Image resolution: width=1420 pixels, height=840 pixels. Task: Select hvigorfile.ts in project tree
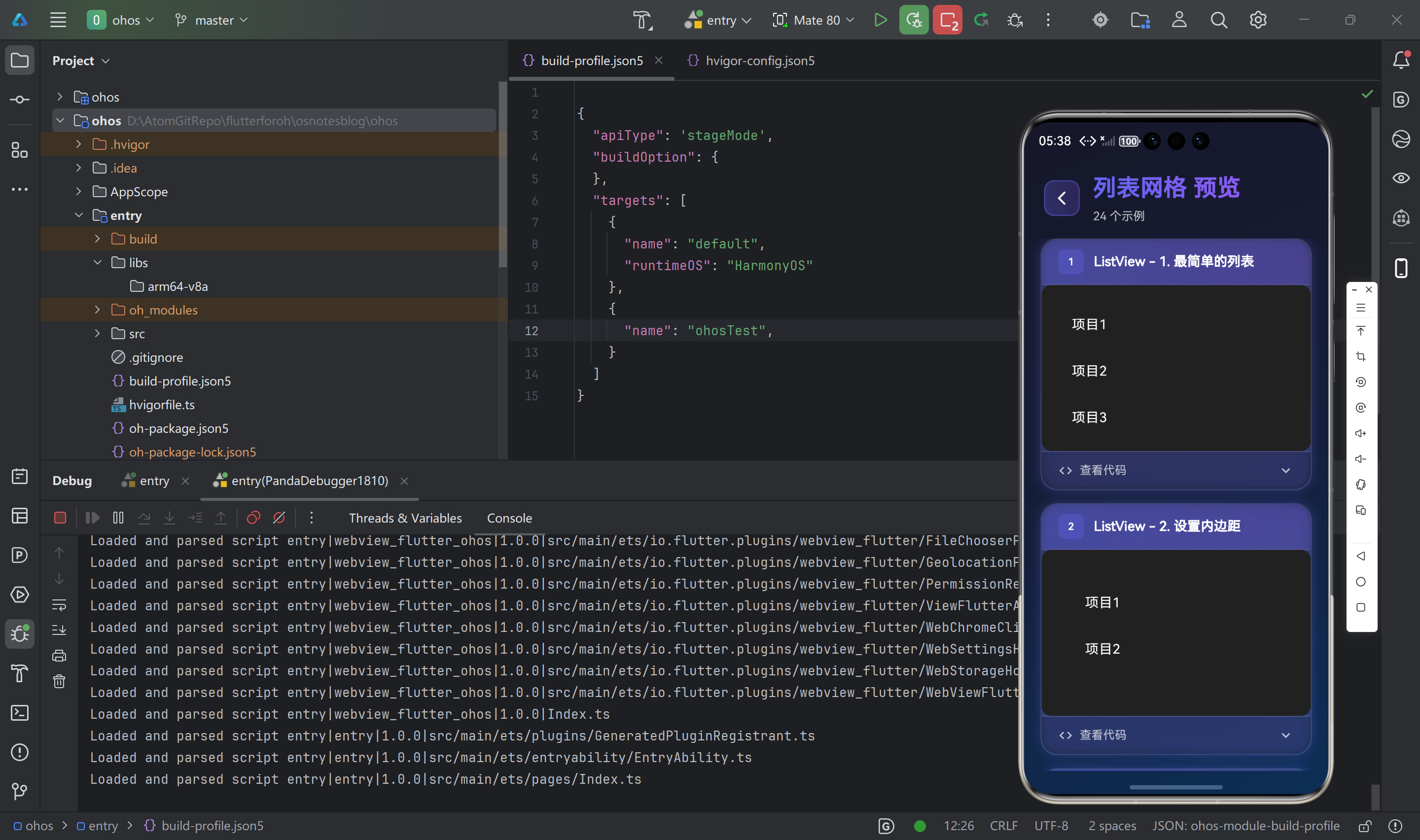(161, 405)
